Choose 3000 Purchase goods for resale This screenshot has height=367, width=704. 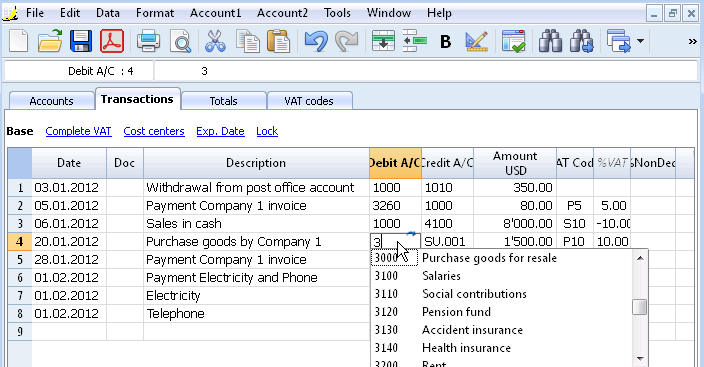pos(502,258)
